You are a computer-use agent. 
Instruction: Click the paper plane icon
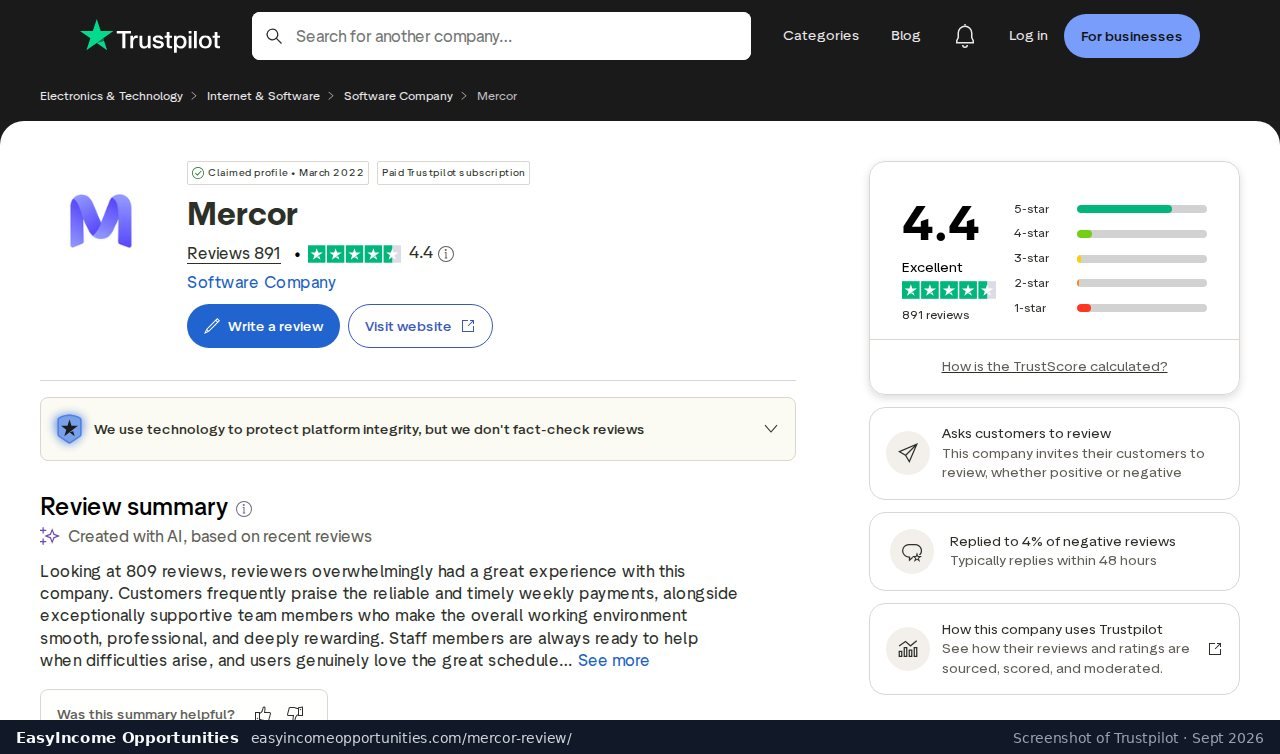click(908, 453)
